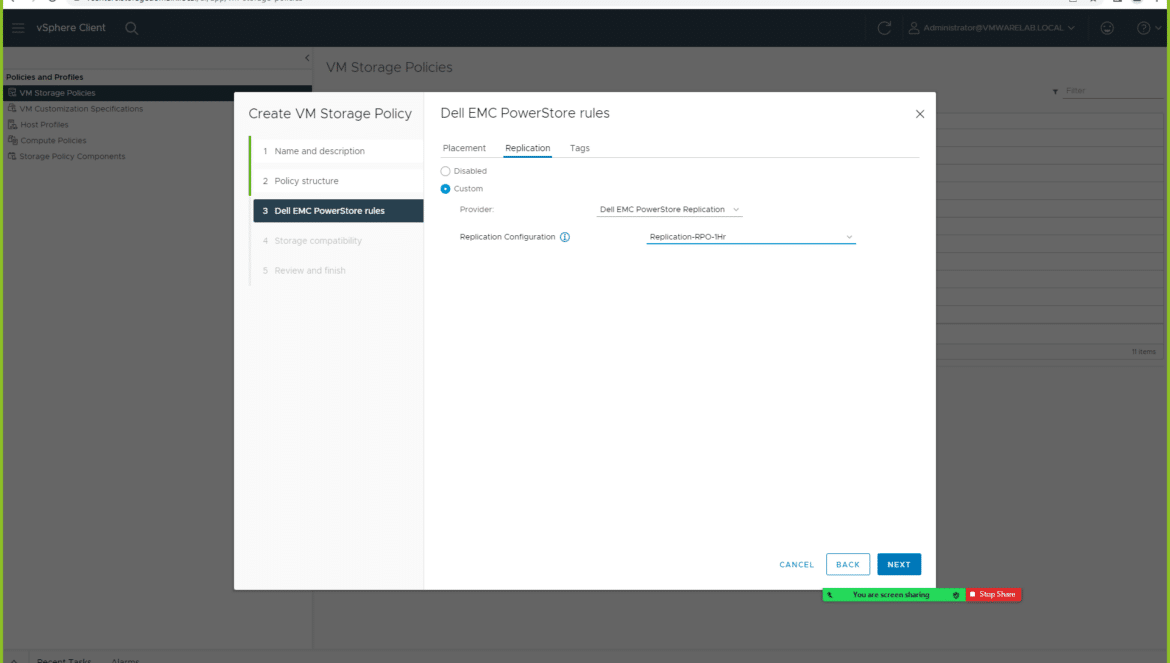Open the Administrator@VMWARELAB.LOCAL user menu
Image resolution: width=1170 pixels, height=663 pixels.
tap(999, 28)
